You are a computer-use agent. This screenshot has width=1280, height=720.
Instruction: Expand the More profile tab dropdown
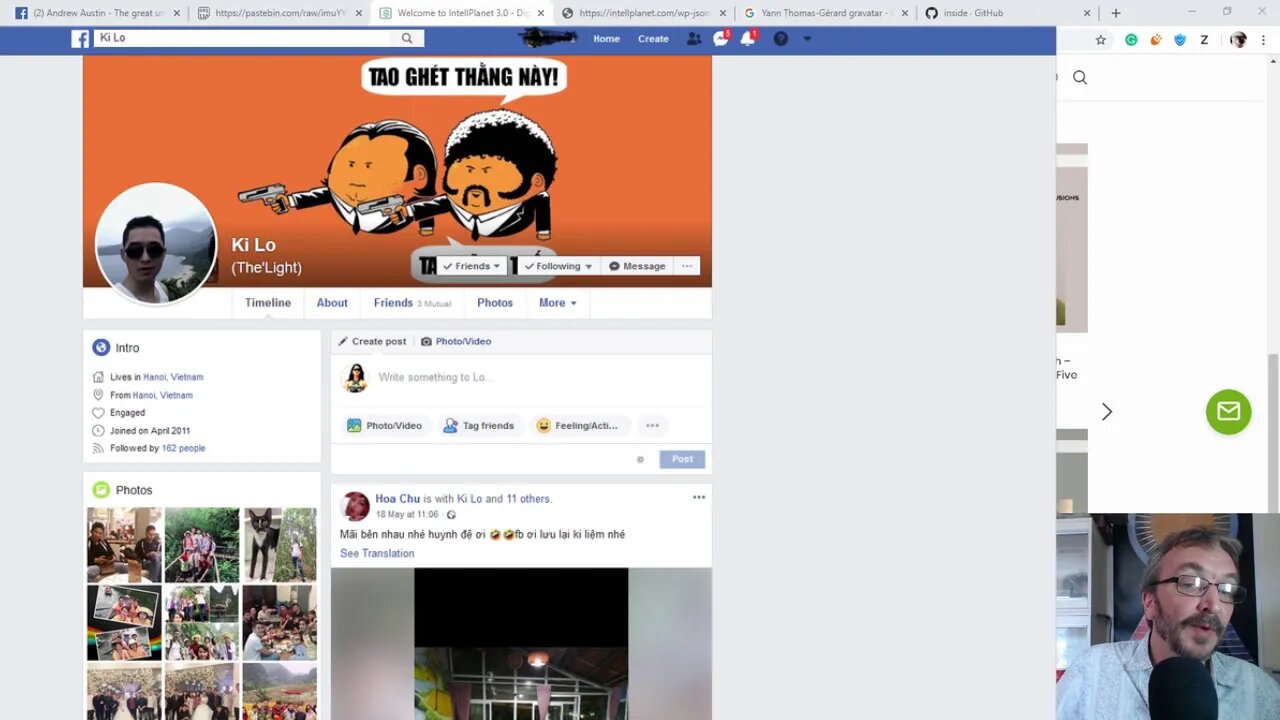557,303
